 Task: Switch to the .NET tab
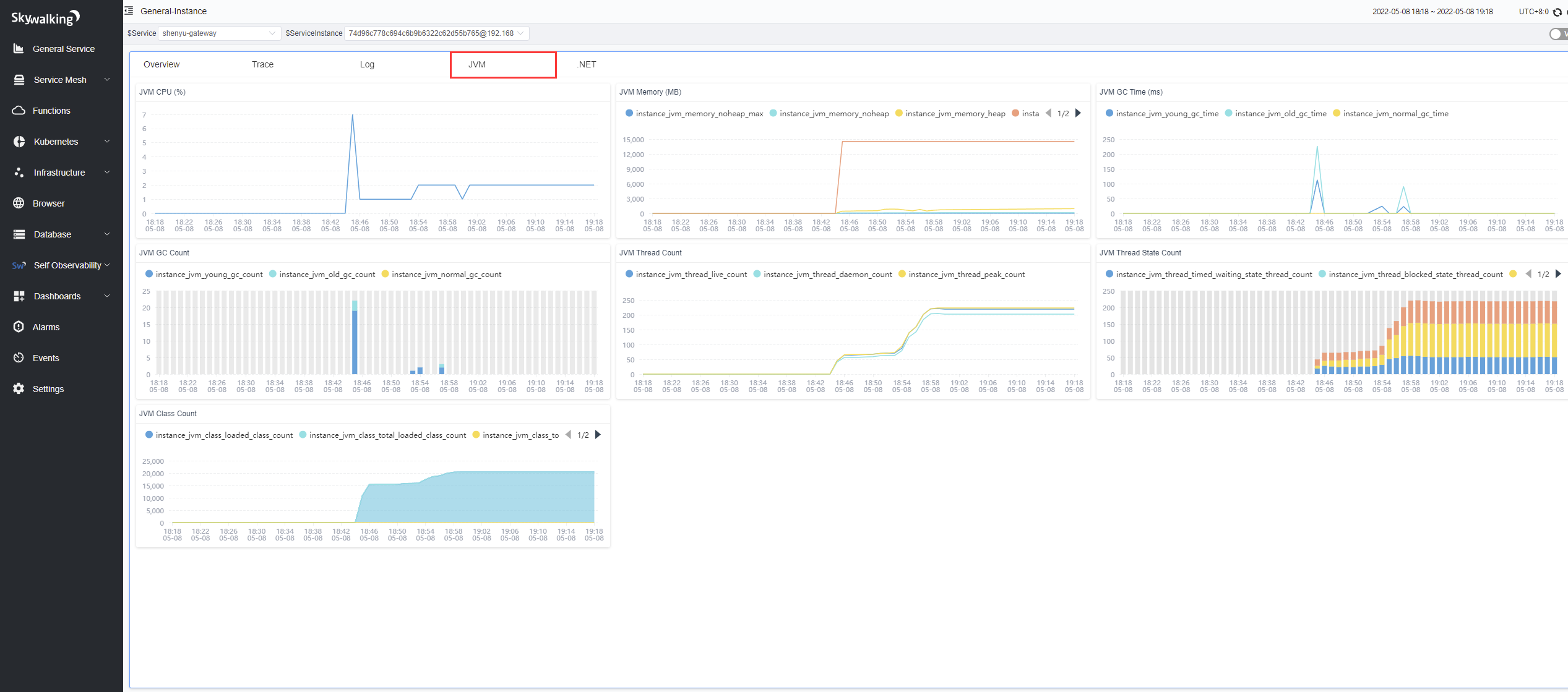coord(586,64)
